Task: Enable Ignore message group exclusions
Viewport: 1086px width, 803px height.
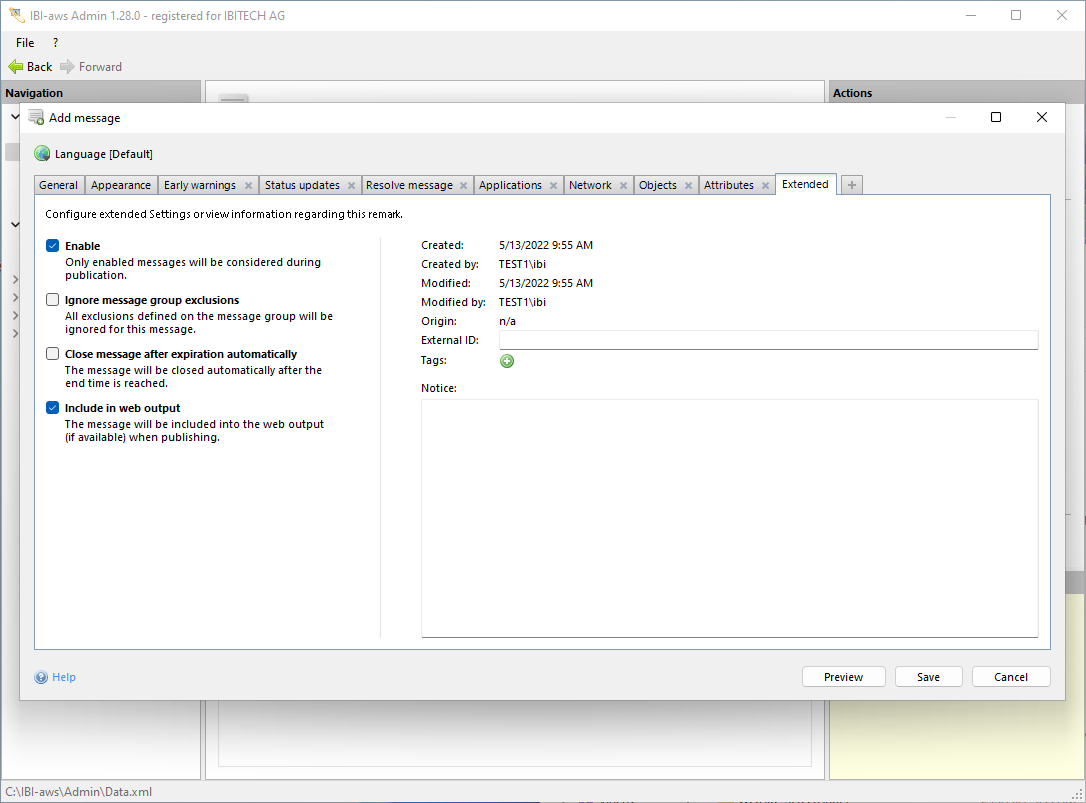Action: (x=53, y=300)
